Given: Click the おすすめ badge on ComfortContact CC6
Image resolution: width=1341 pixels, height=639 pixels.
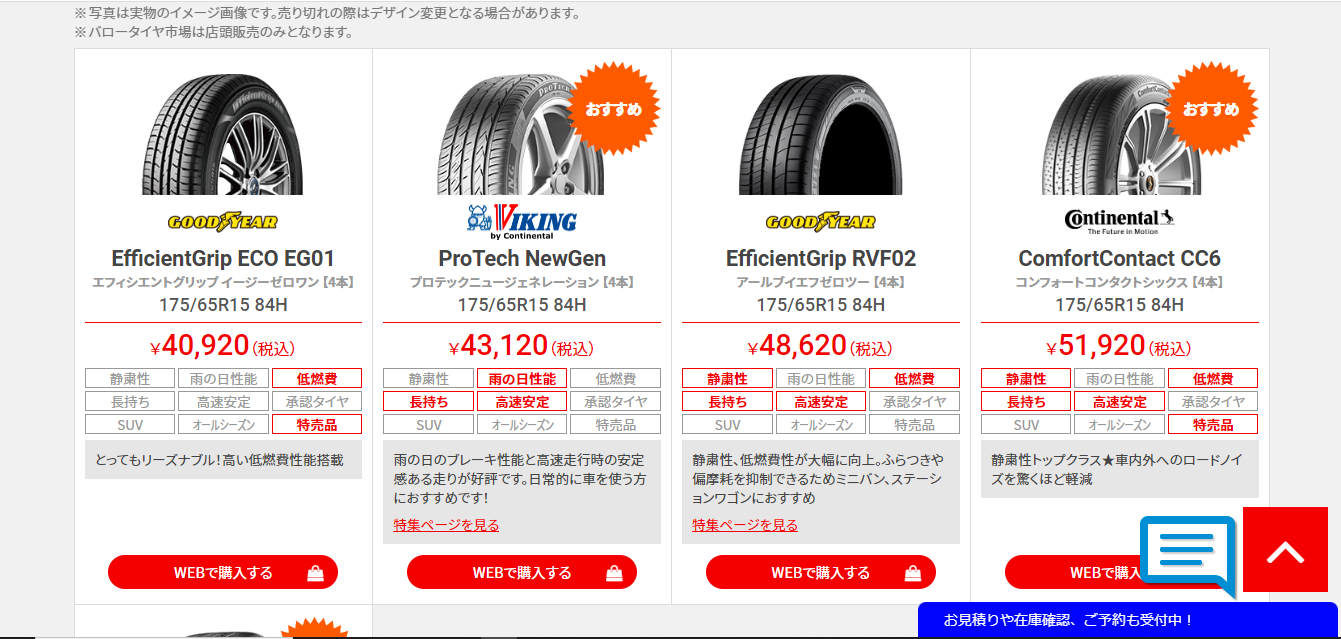Looking at the screenshot, I should 1211,108.
